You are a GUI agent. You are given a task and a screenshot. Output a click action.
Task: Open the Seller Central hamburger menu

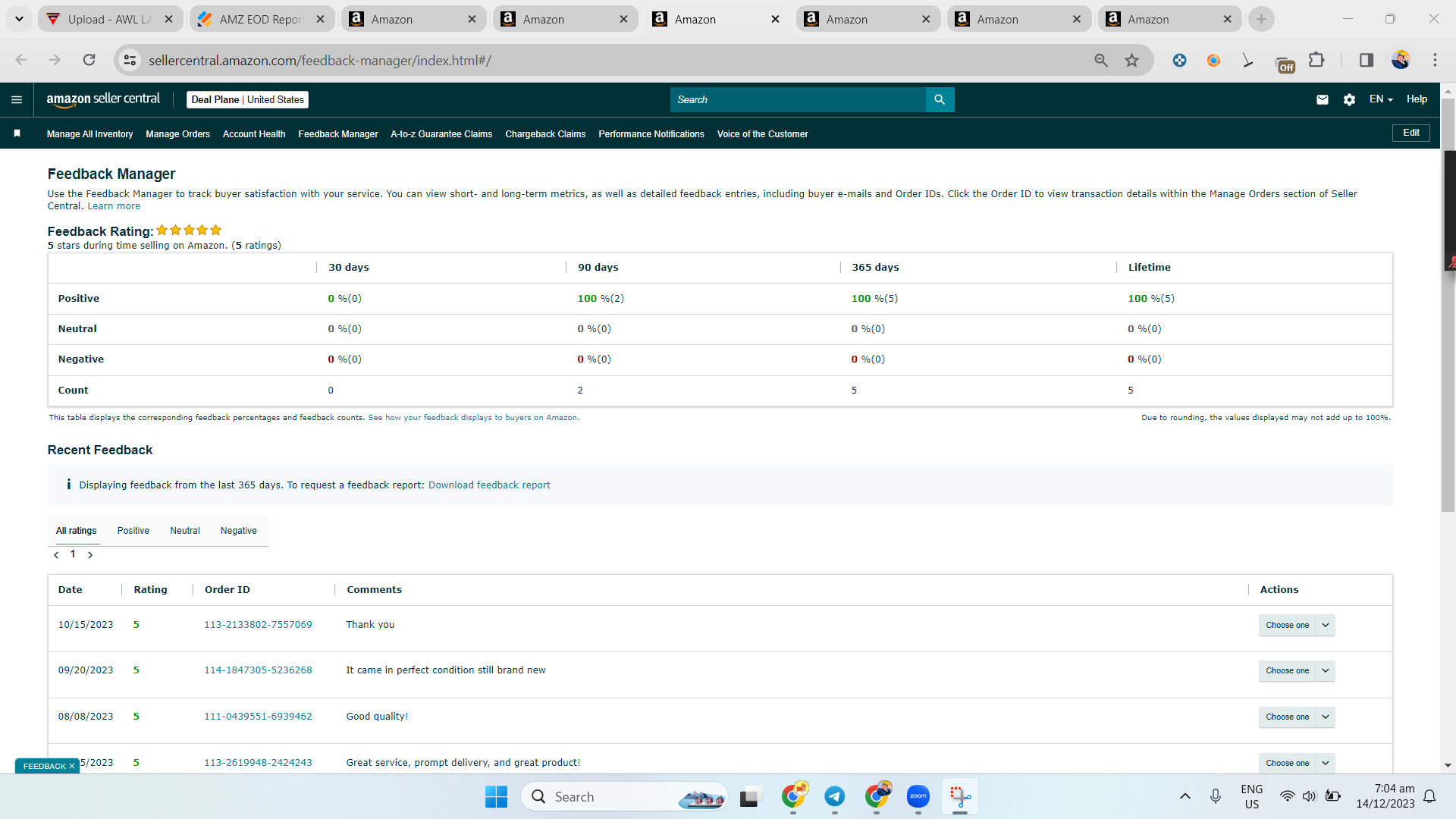coord(17,99)
